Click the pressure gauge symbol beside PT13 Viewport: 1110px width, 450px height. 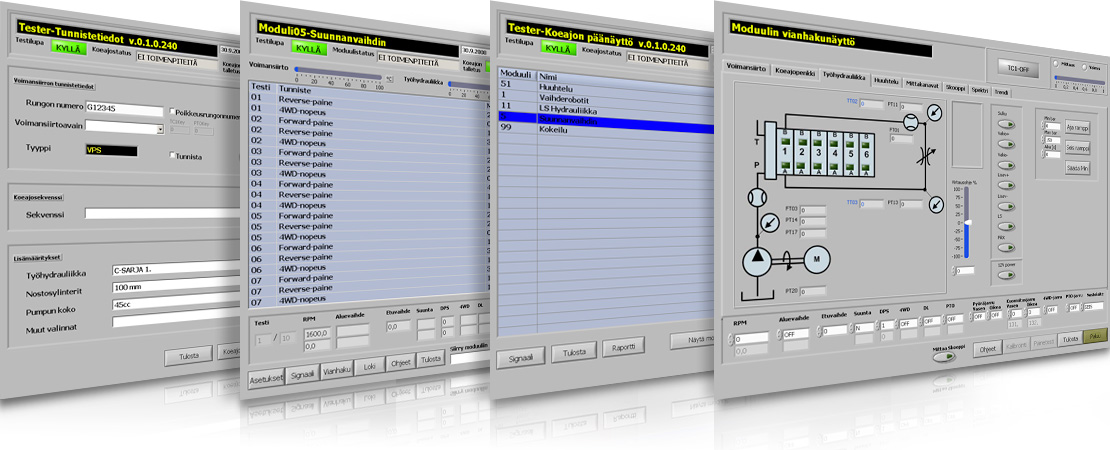click(936, 204)
